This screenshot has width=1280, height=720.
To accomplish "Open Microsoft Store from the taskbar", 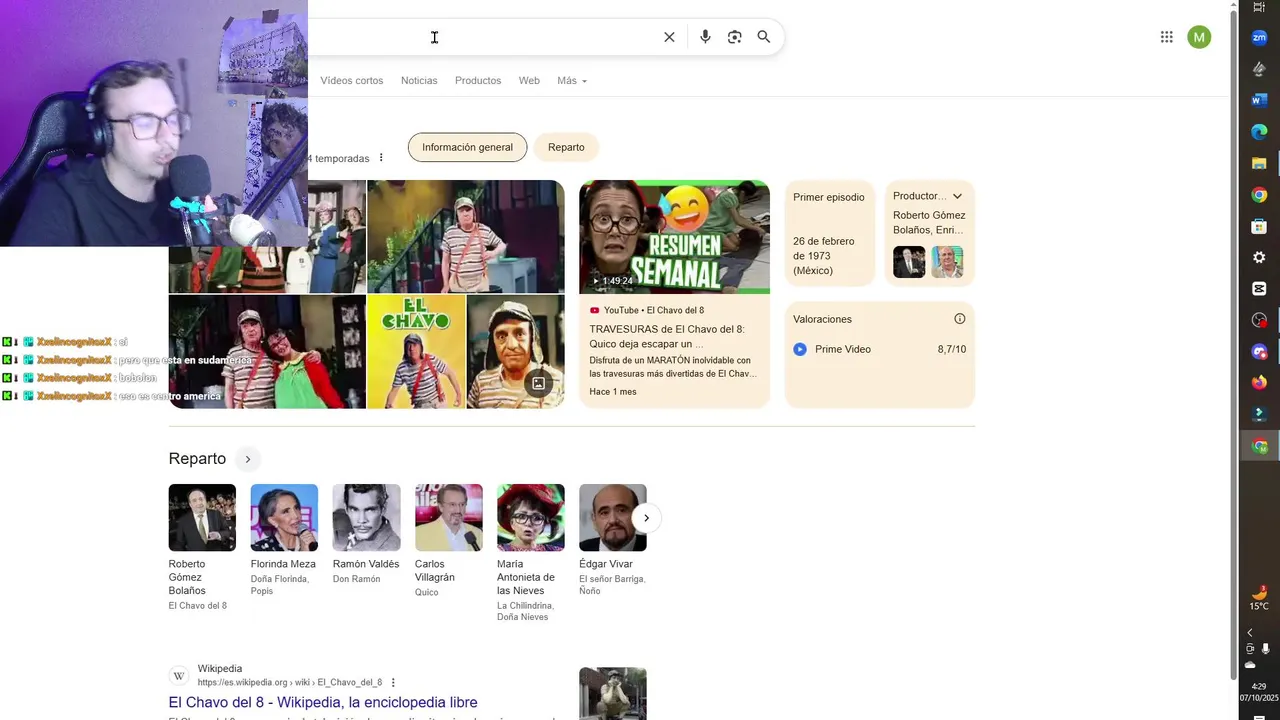I will click(x=1259, y=226).
